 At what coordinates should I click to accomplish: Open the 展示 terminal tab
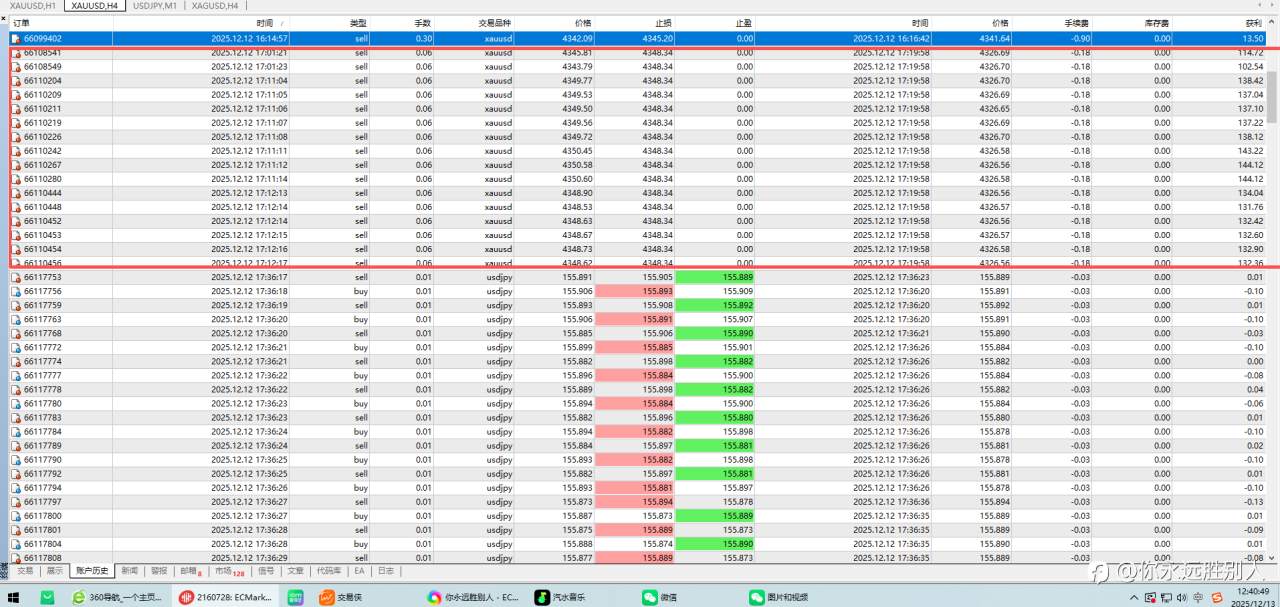tap(54, 571)
